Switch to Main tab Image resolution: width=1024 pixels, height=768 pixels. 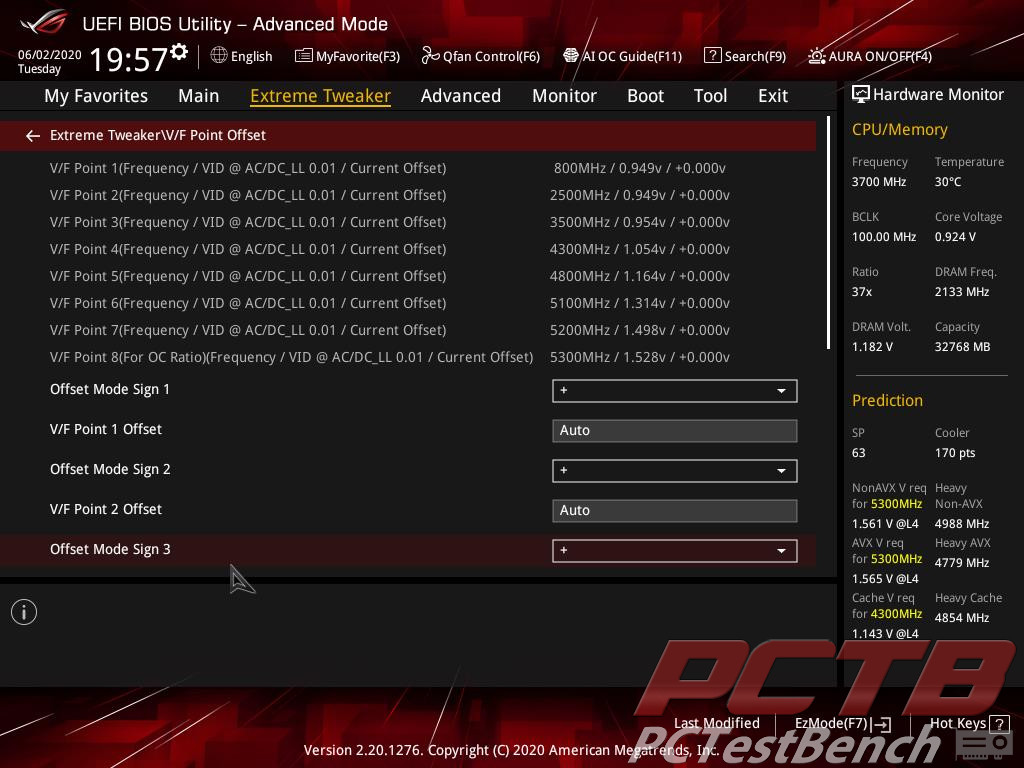pyautogui.click(x=199, y=96)
